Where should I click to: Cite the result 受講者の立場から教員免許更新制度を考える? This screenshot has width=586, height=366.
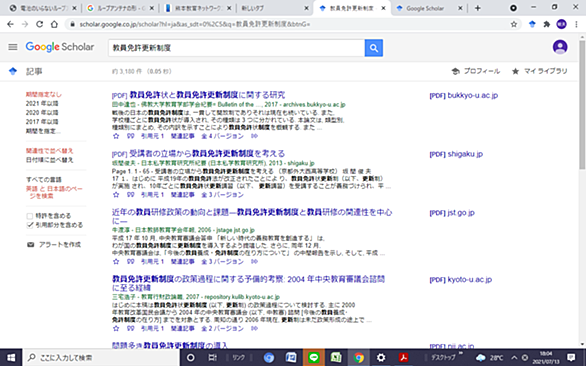(130, 195)
